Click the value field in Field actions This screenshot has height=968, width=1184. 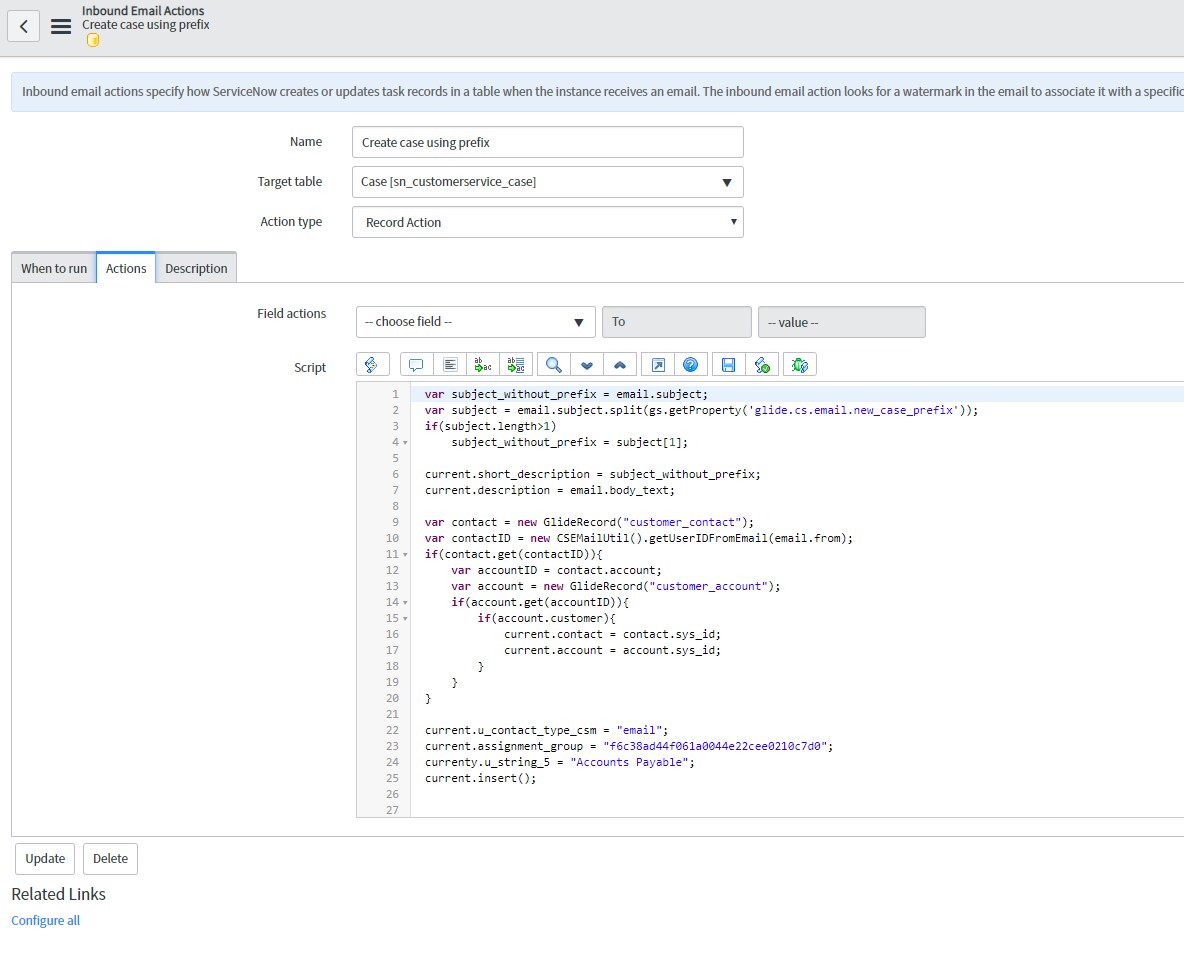coord(842,322)
